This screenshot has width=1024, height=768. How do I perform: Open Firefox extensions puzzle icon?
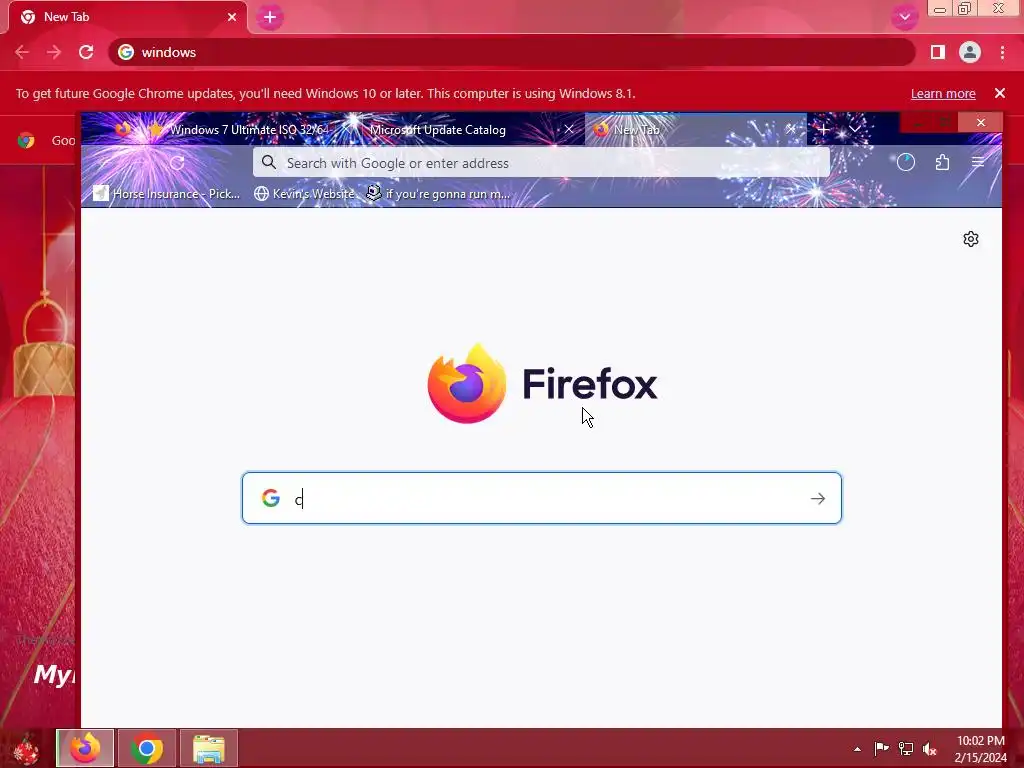[942, 163]
